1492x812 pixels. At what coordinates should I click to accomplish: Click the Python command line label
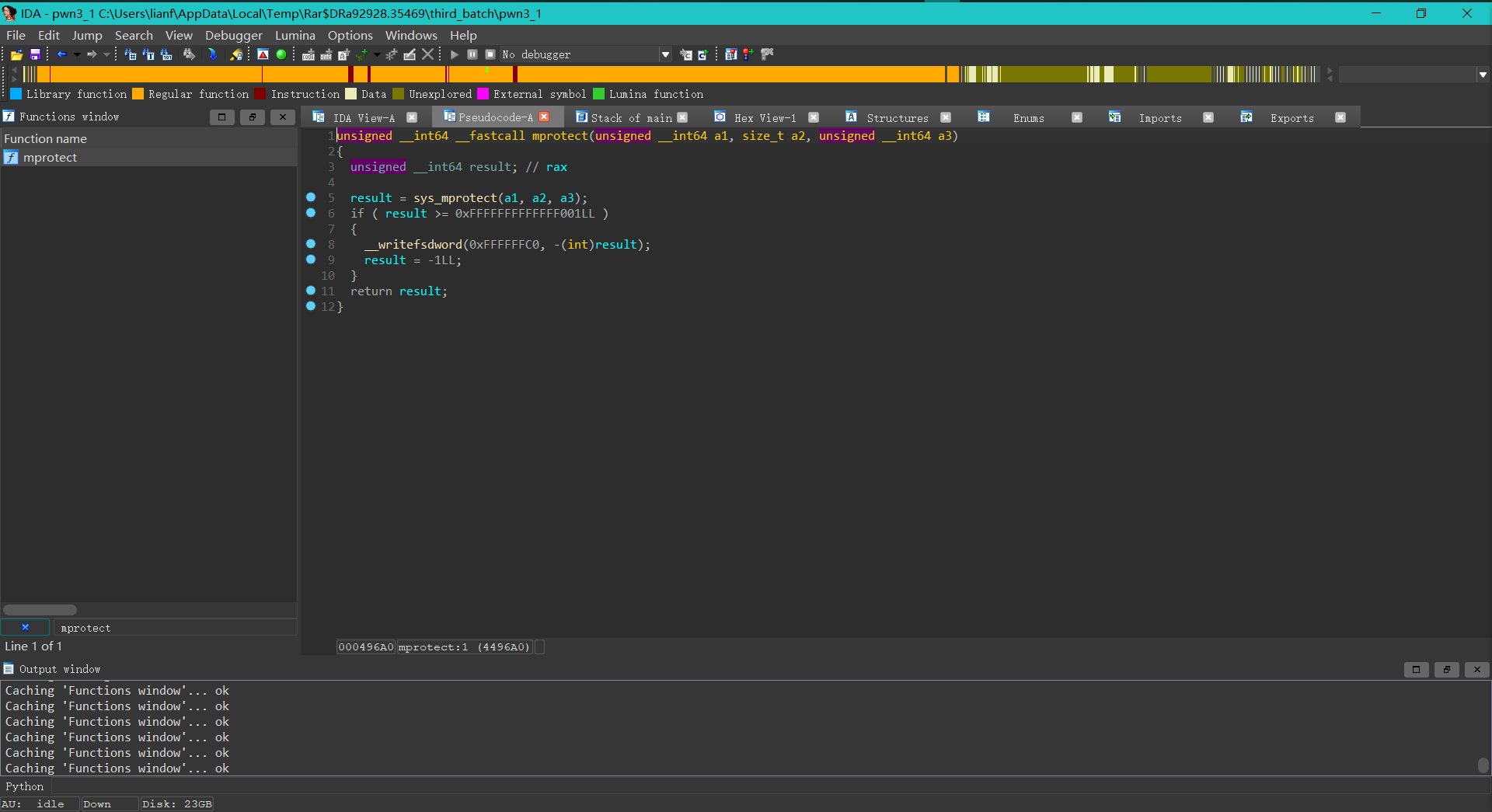(x=25, y=786)
